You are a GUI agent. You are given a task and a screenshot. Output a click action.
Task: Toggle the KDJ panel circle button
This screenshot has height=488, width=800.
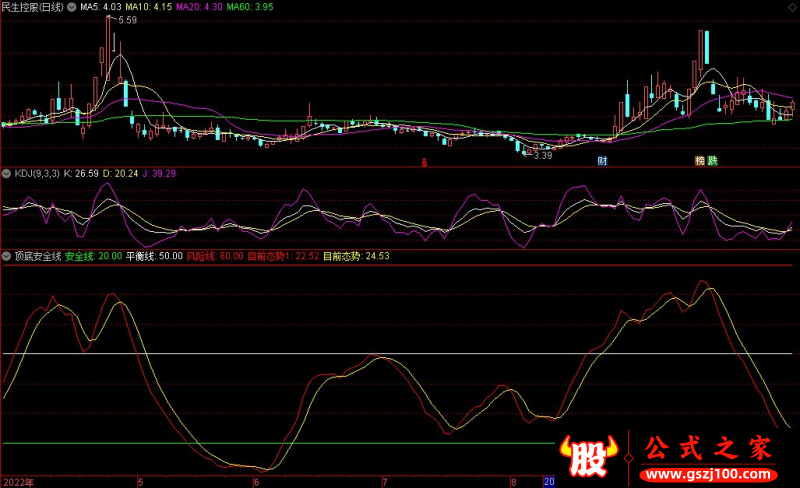click(x=6, y=174)
